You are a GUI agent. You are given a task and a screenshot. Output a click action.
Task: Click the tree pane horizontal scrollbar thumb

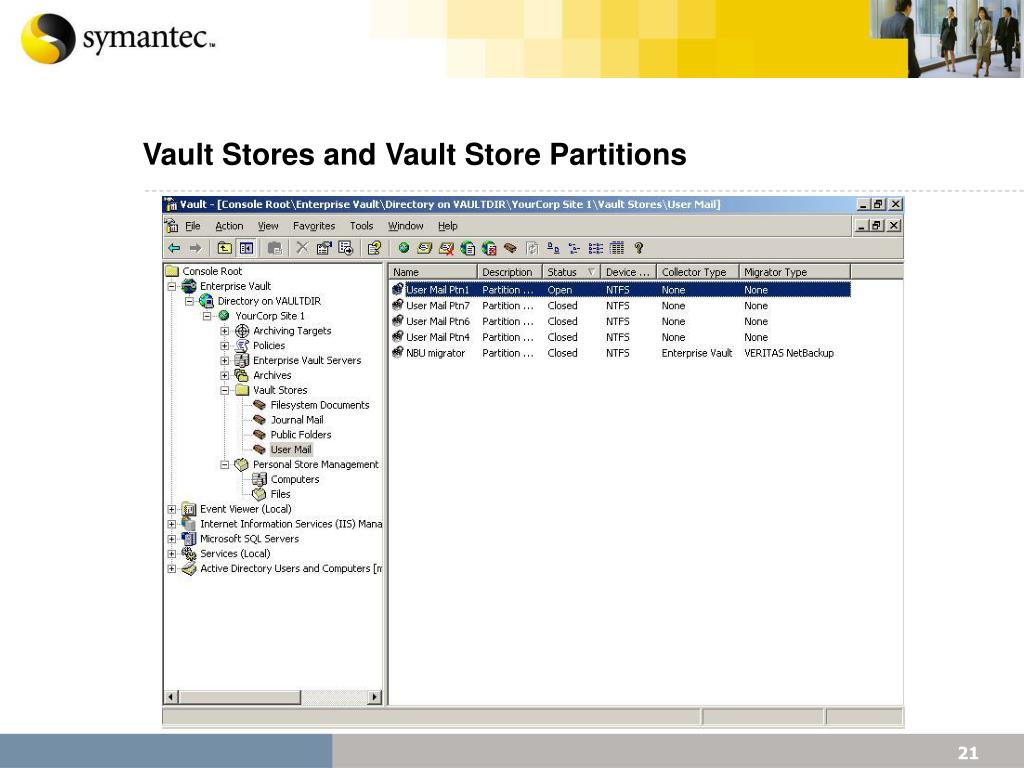pyautogui.click(x=240, y=697)
